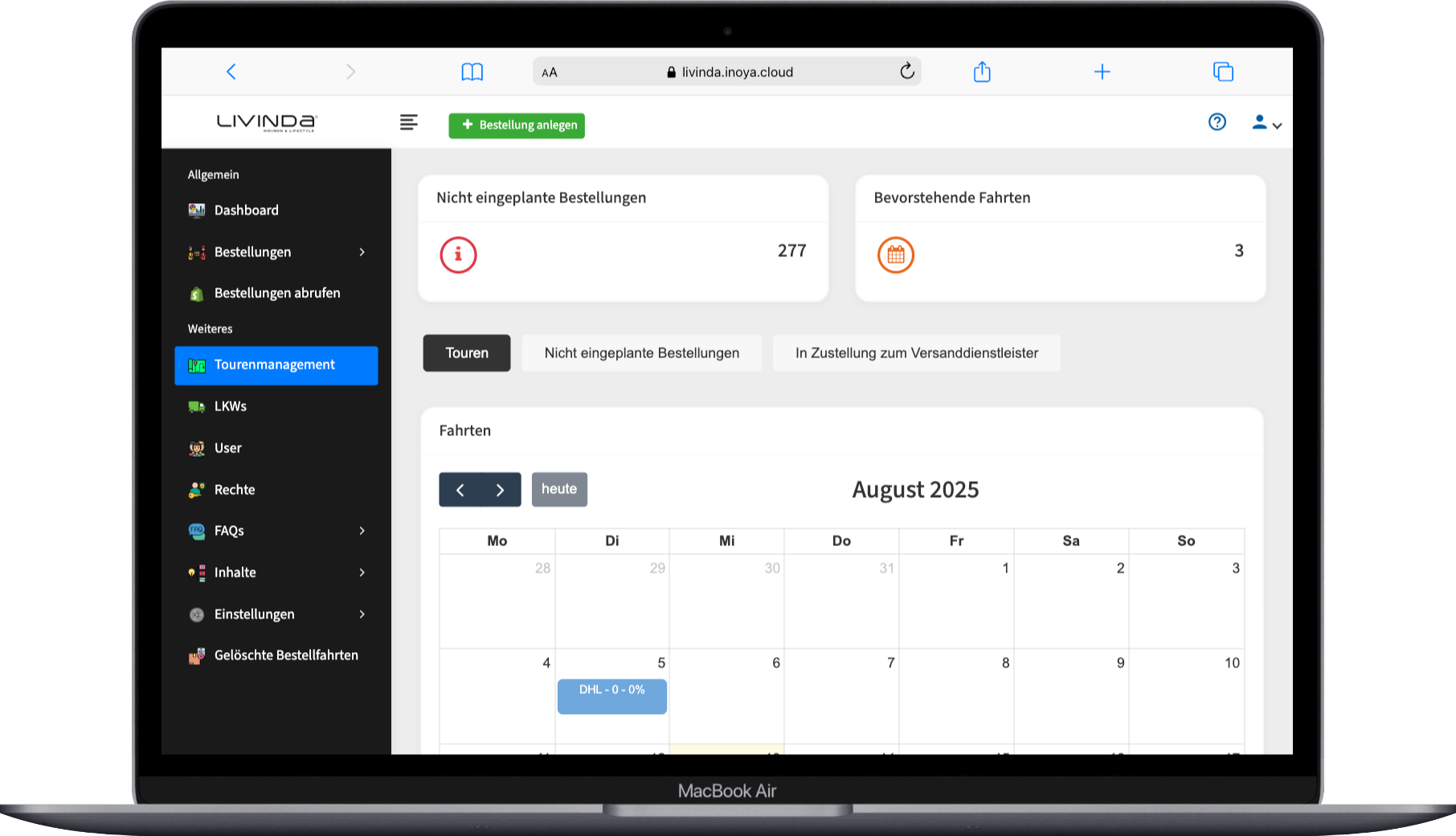Screen dimensions: 1456x836
Task: Open Gelöschte Bestellfahrten entry
Action: point(276,655)
